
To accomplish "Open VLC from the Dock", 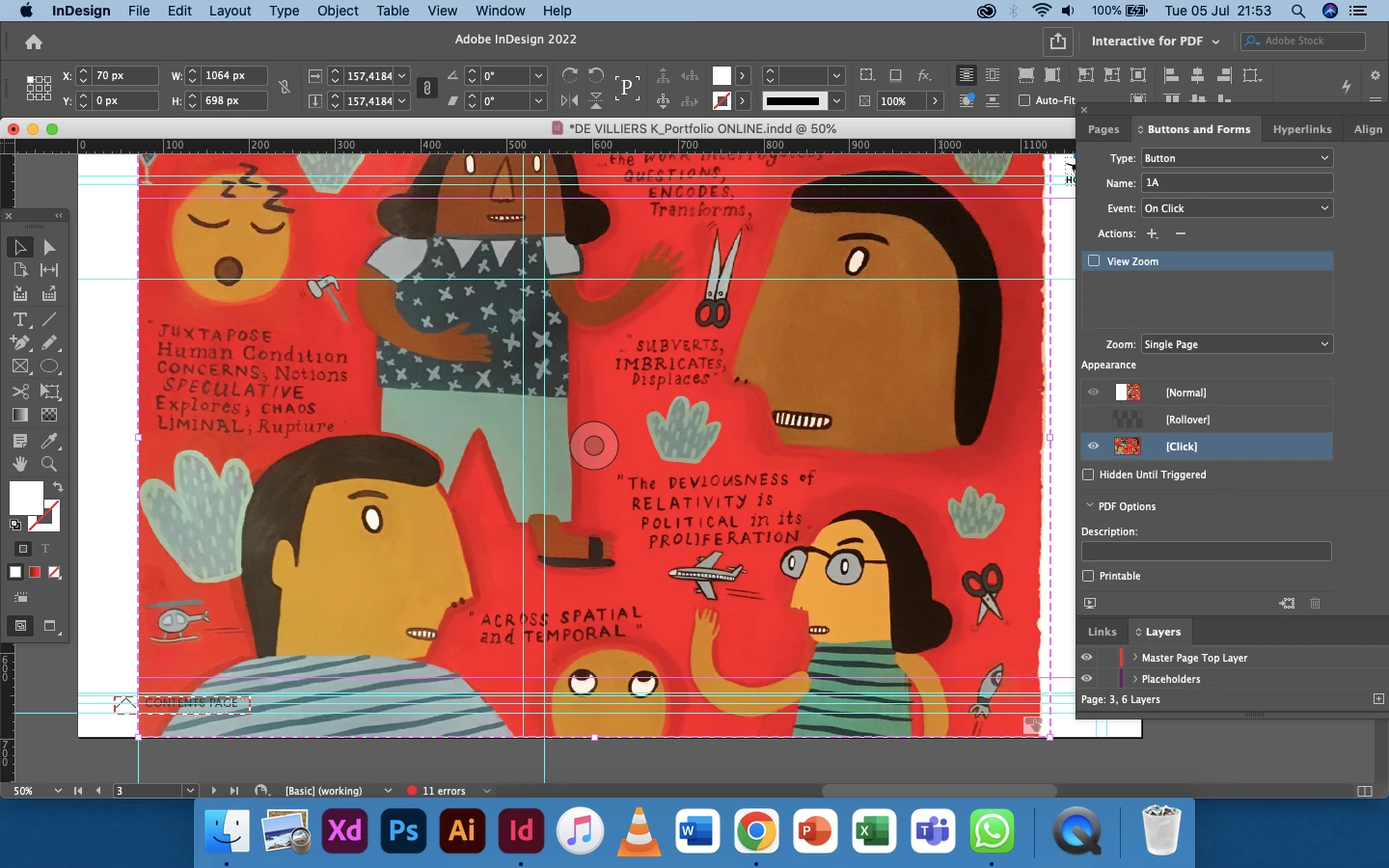I will (639, 830).
